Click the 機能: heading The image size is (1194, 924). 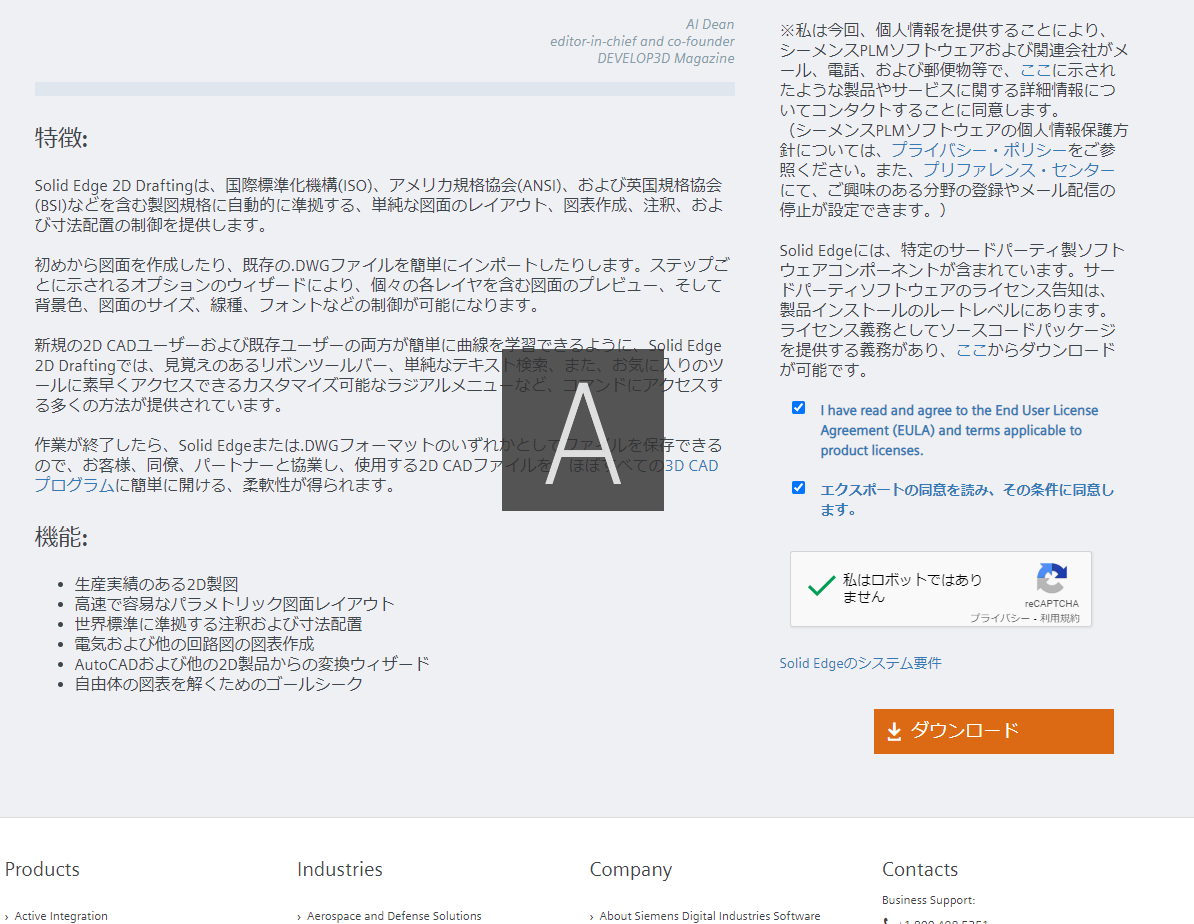point(61,537)
